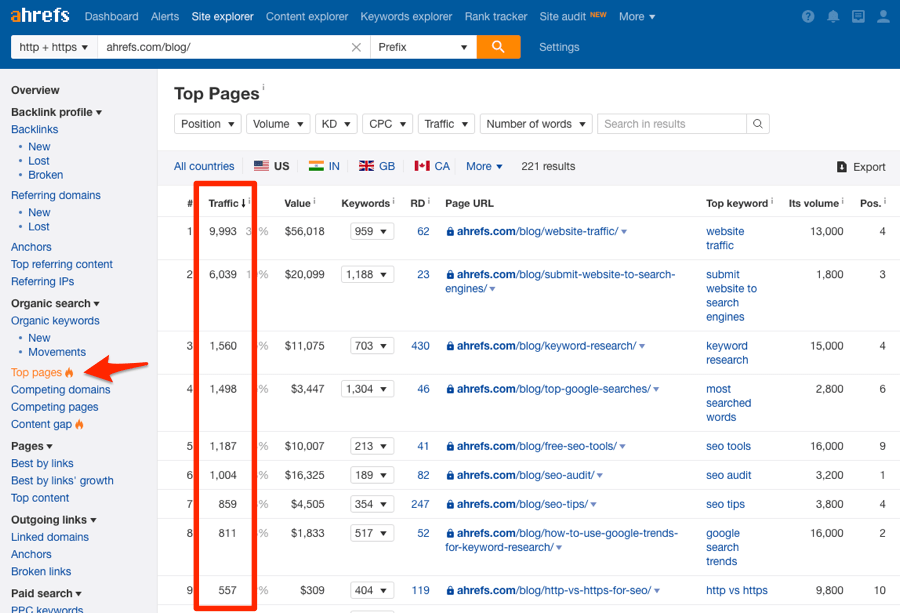Open the user account profile icon
This screenshot has width=900, height=613.
click(883, 17)
